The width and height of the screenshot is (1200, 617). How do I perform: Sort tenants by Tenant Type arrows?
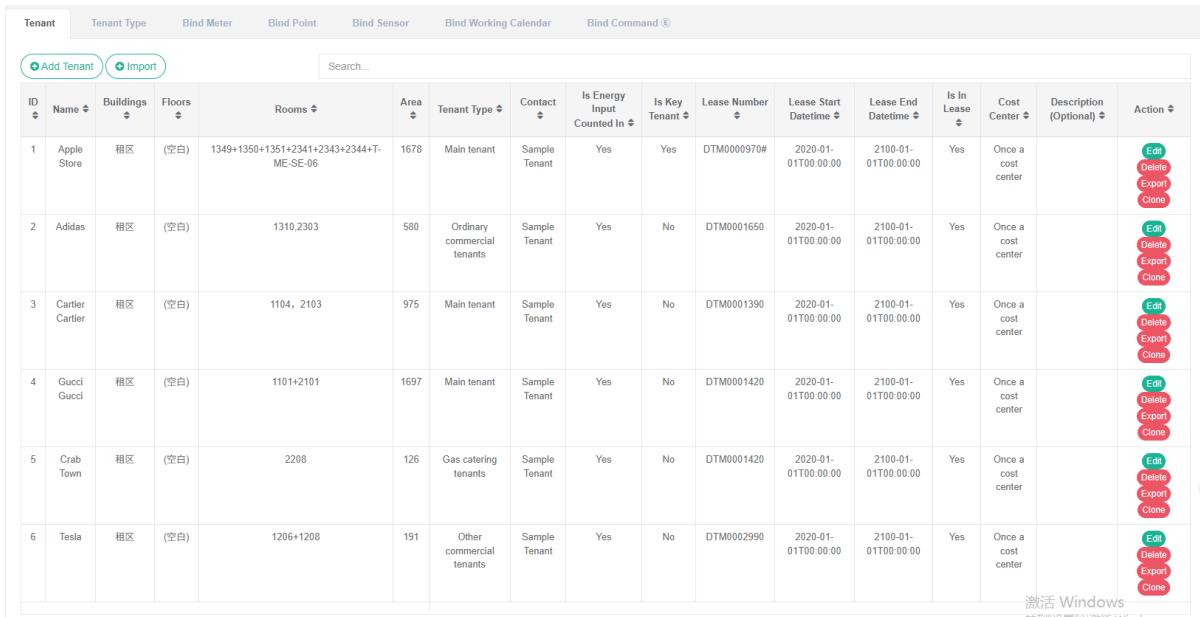(500, 110)
